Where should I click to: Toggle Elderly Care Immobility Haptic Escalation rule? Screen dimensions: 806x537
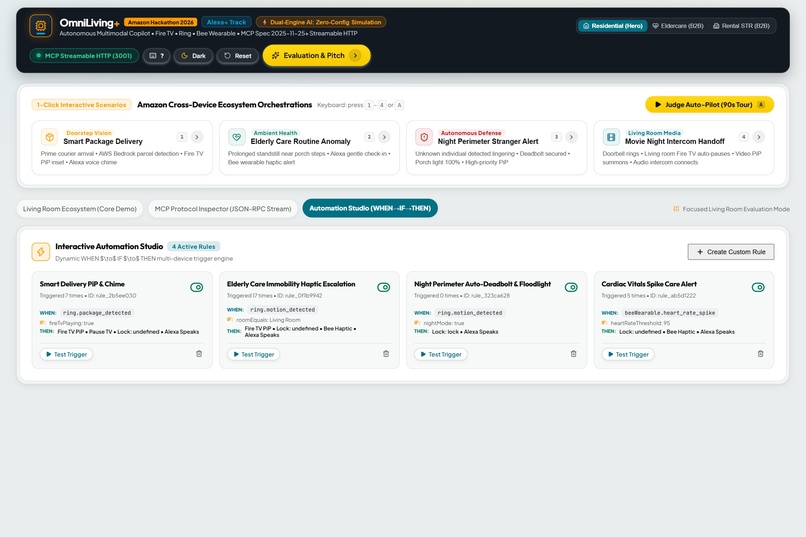[x=383, y=287]
